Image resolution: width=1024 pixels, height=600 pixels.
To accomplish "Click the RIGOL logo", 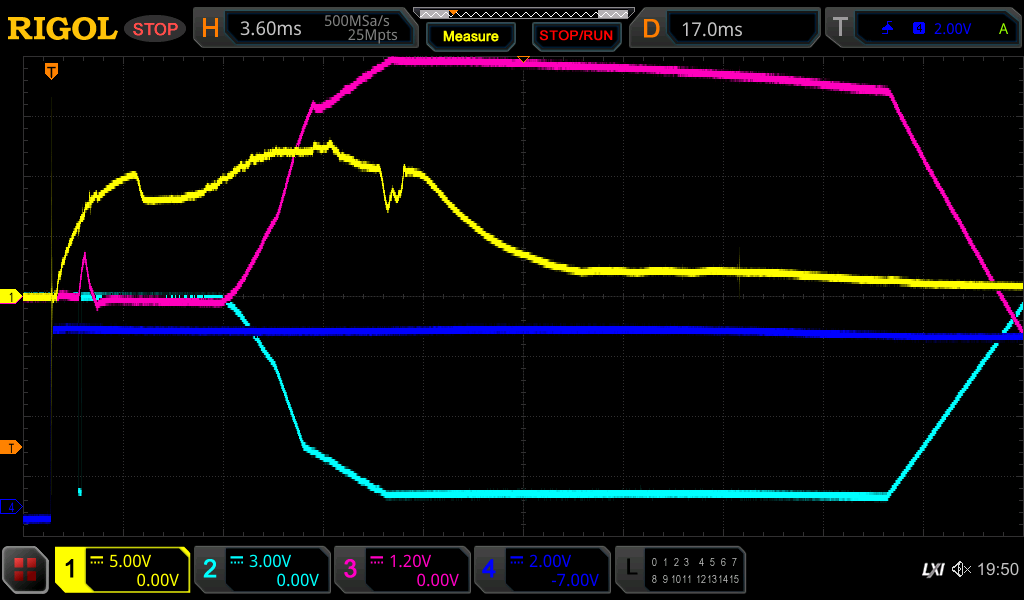I will (62, 28).
